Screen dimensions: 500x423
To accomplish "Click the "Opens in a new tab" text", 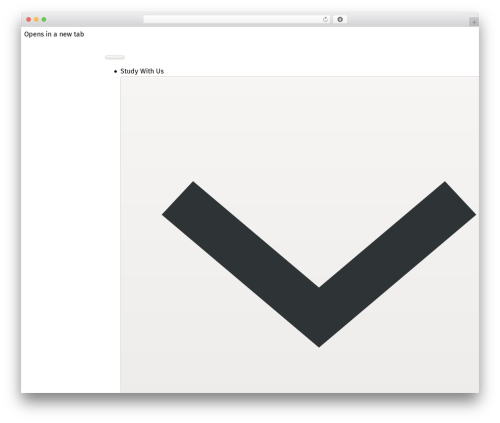I will [54, 34].
